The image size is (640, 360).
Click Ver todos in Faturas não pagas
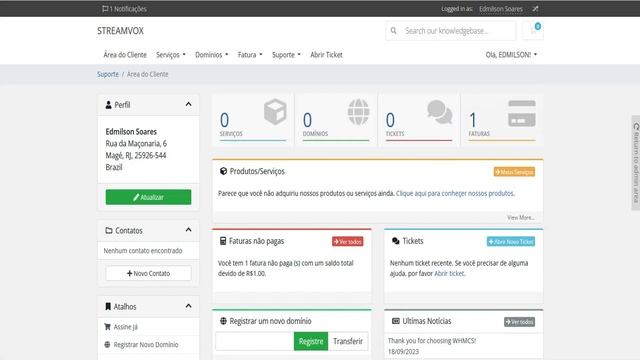[348, 242]
